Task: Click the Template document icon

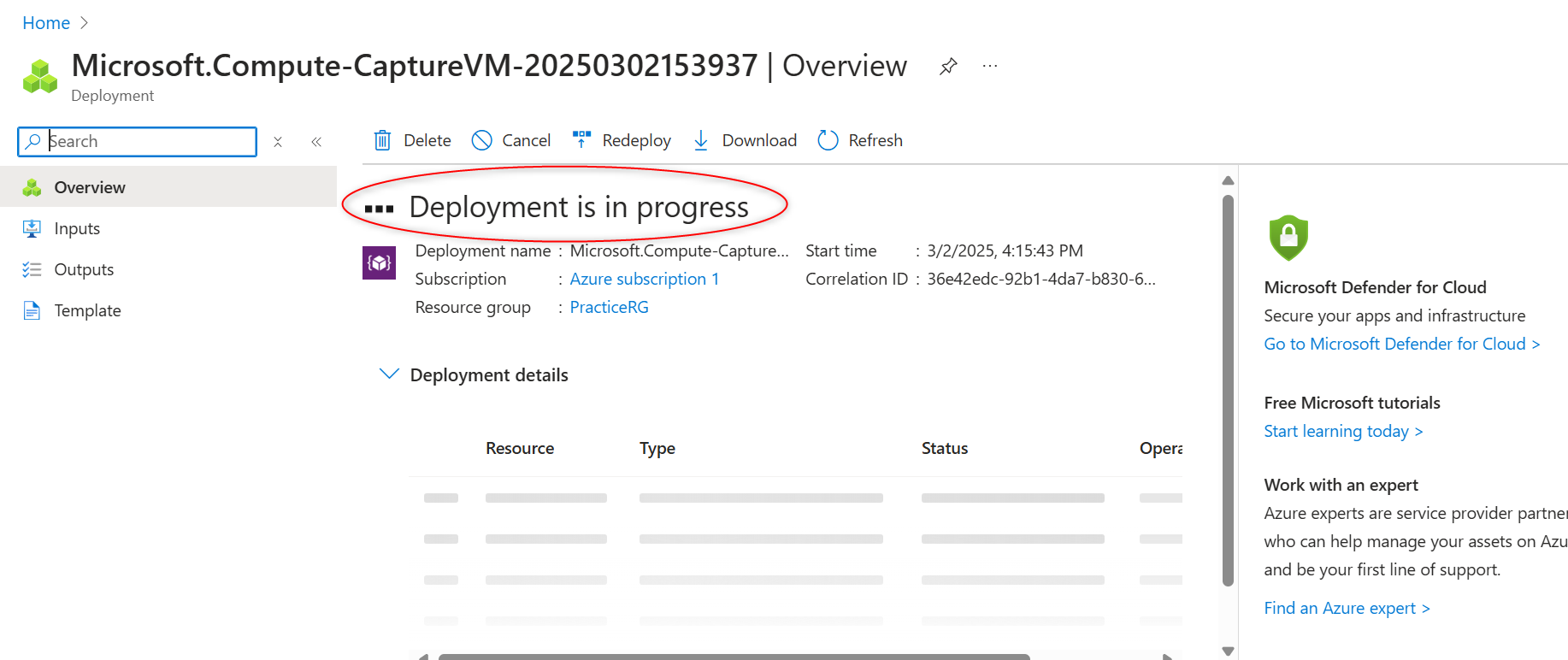Action: click(32, 310)
